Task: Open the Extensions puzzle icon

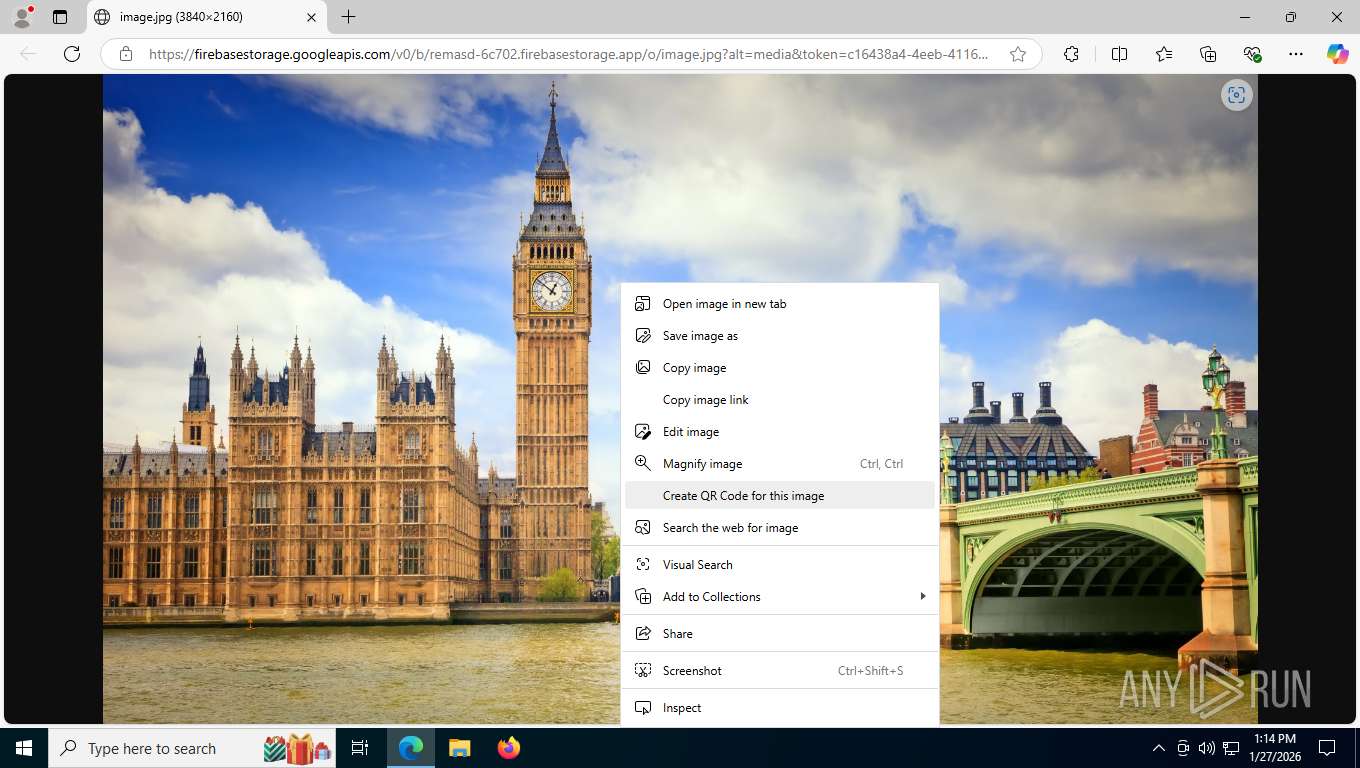Action: (x=1072, y=54)
